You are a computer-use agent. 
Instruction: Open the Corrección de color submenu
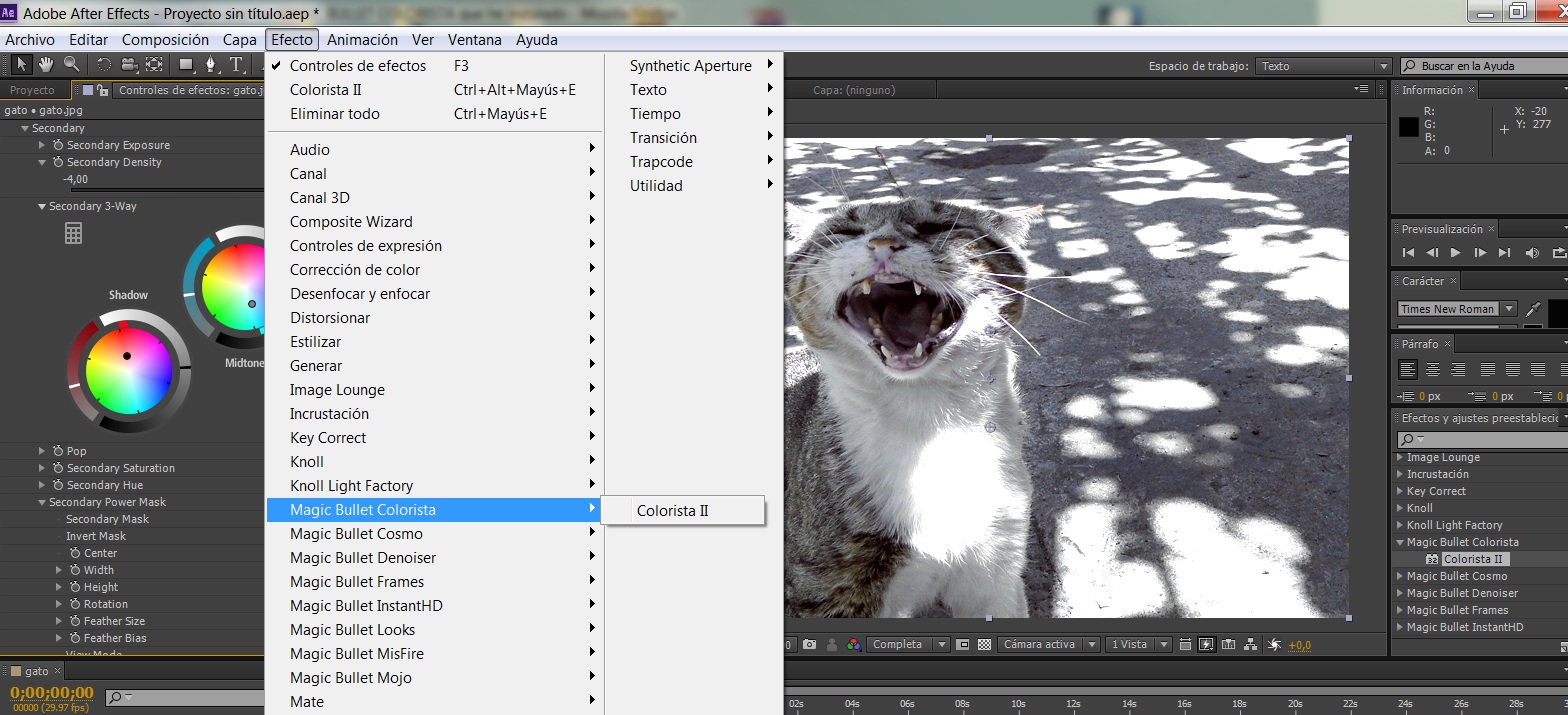(x=435, y=270)
